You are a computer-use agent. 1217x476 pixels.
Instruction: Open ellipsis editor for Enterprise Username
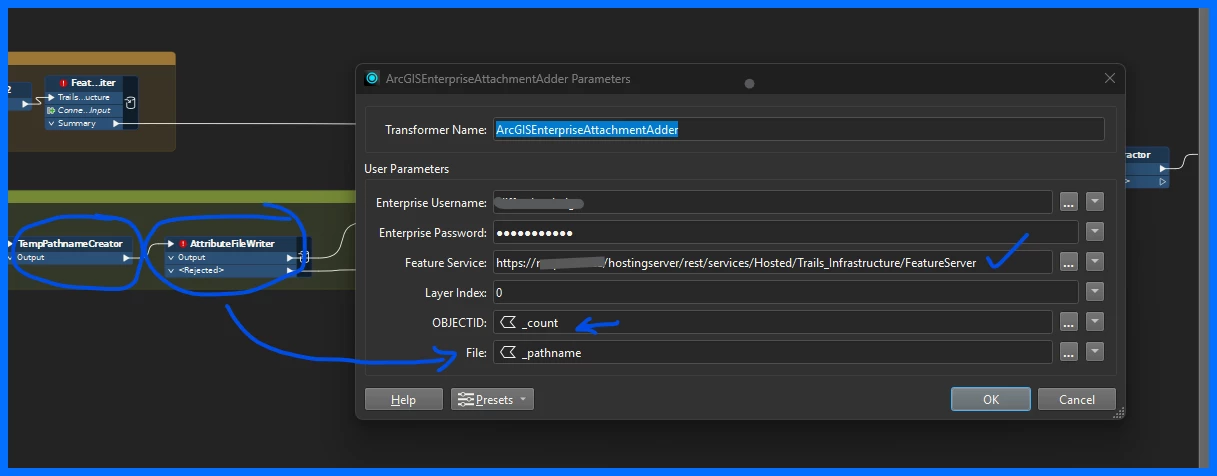(1069, 202)
